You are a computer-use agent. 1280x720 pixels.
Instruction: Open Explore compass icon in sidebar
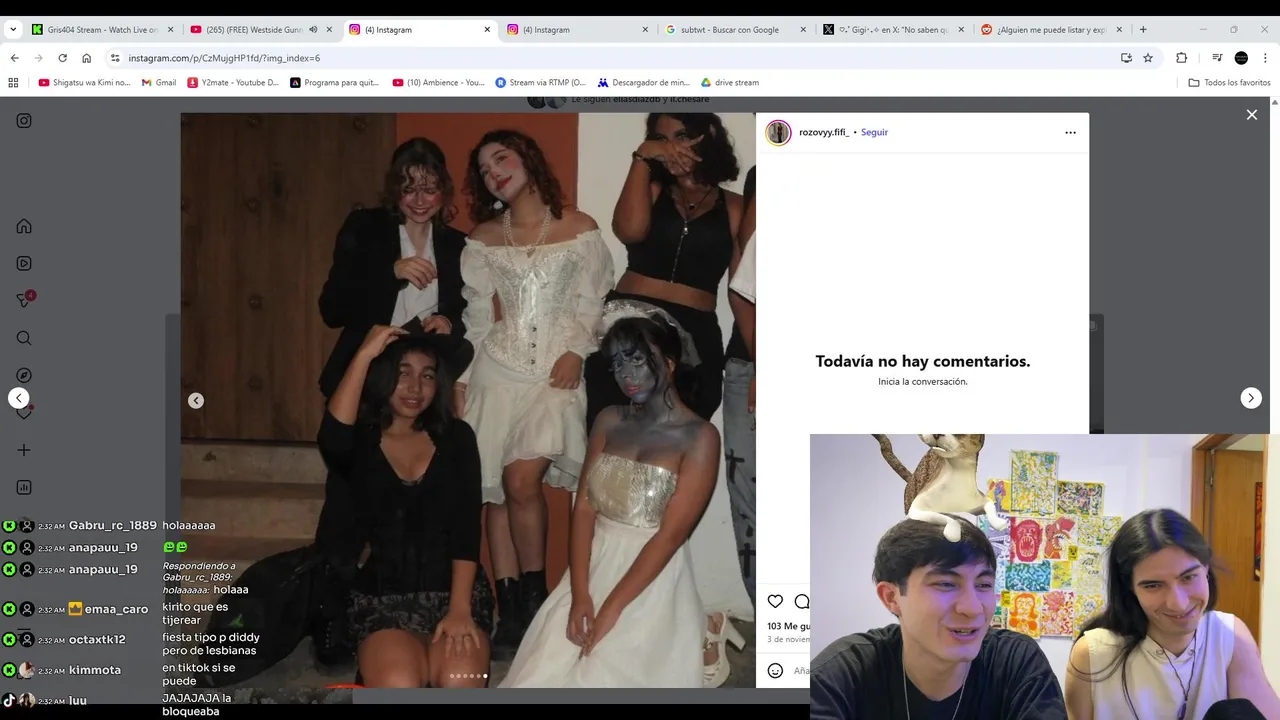click(24, 375)
